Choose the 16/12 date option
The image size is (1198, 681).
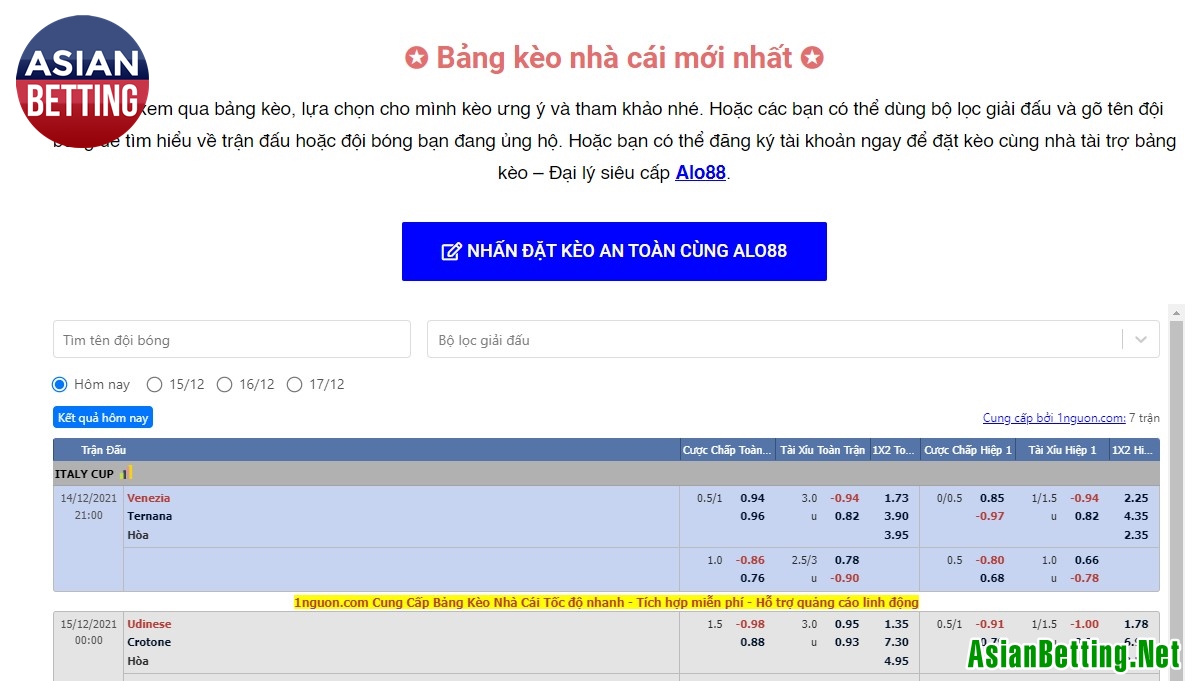point(225,384)
